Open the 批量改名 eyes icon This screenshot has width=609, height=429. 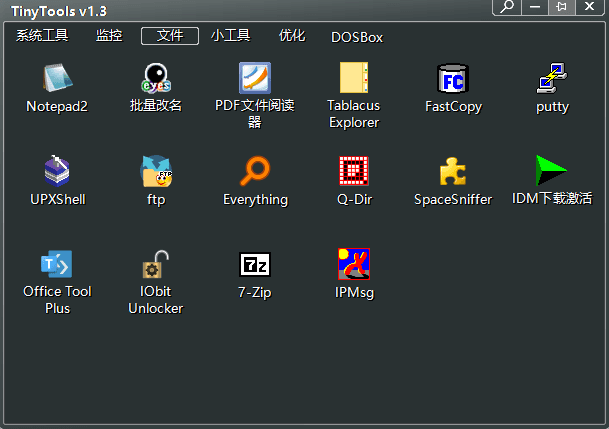(x=156, y=78)
